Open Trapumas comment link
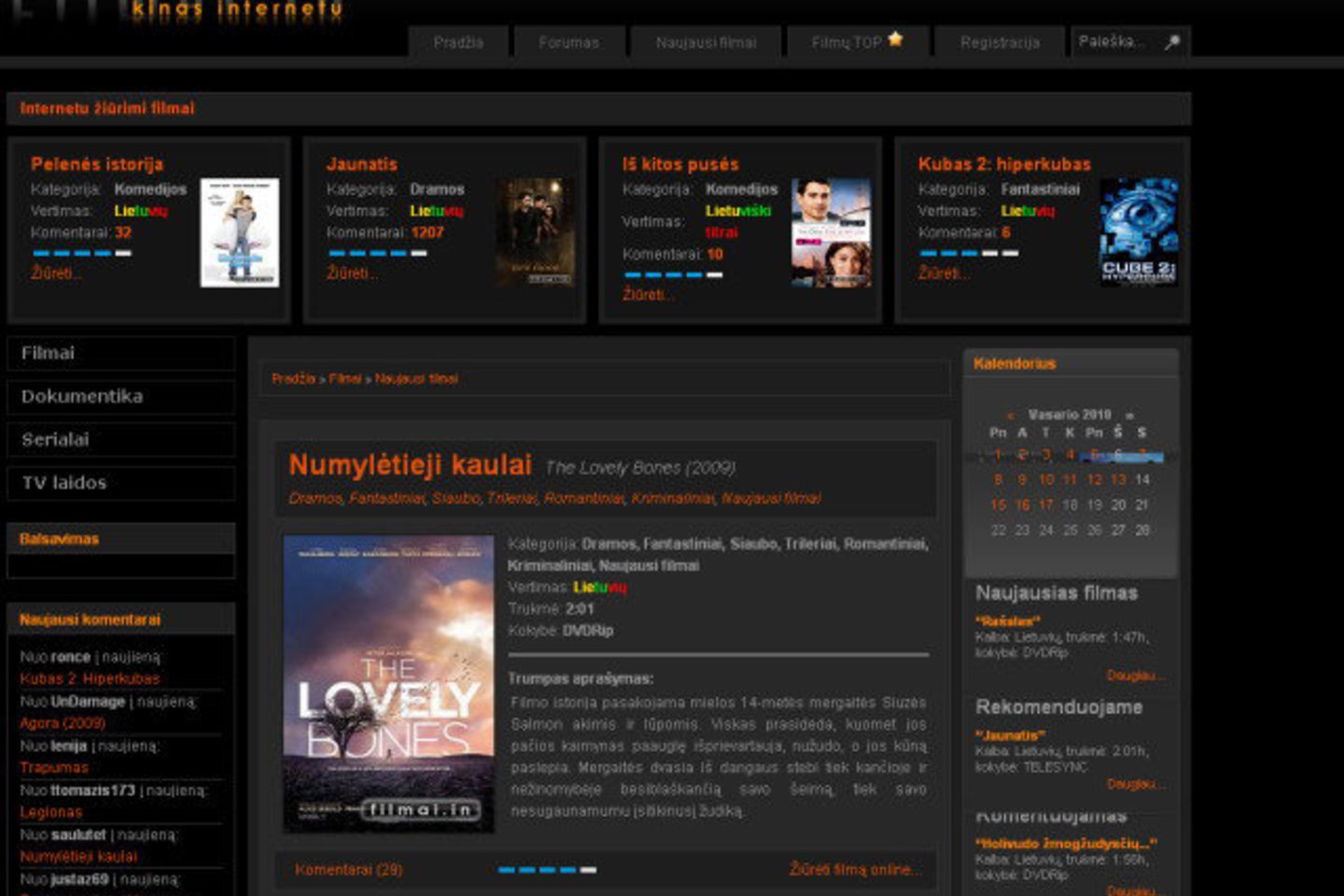This screenshot has height=896, width=1344. pos(54,767)
